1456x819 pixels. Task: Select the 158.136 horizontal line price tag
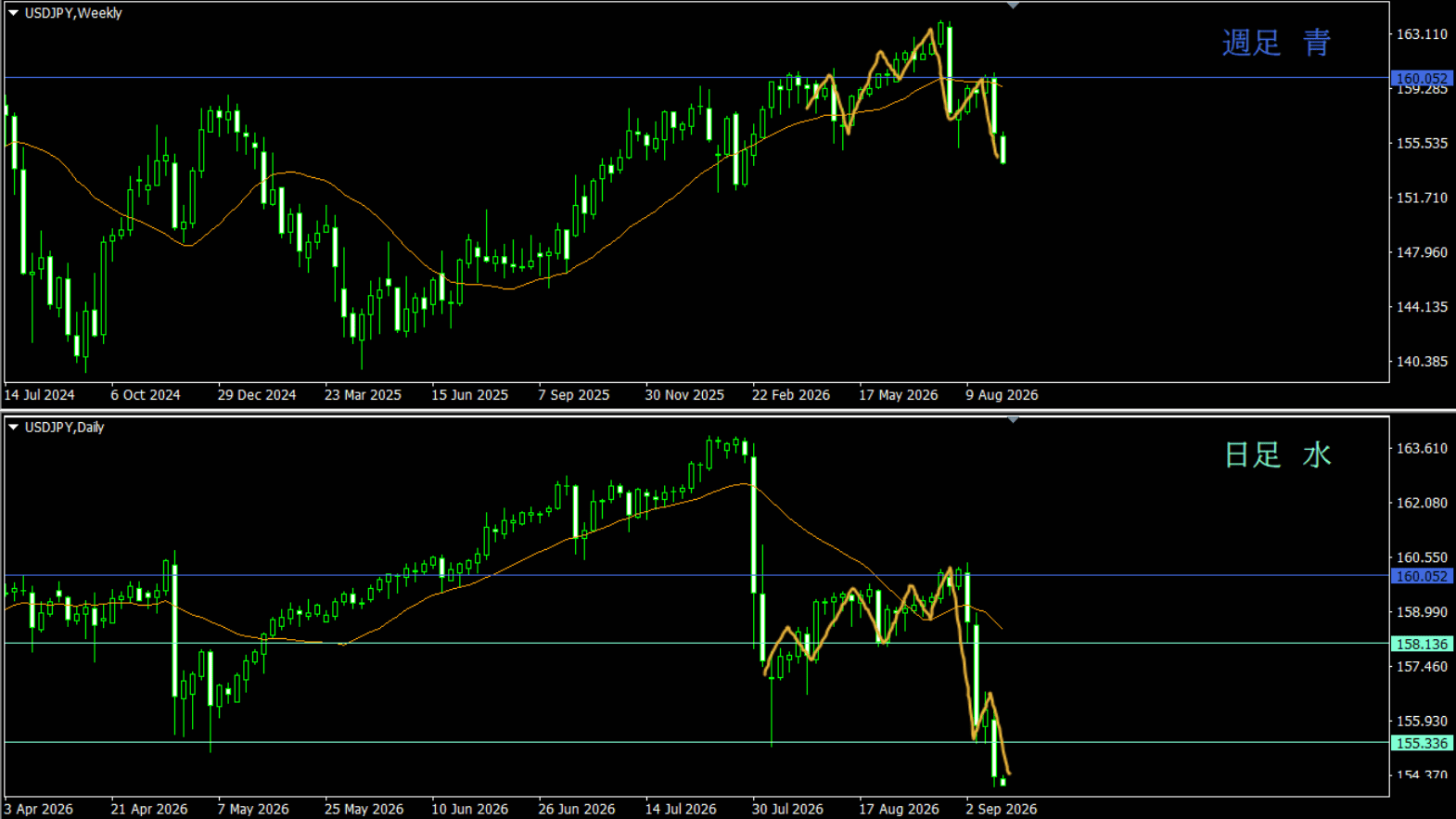(x=1422, y=644)
